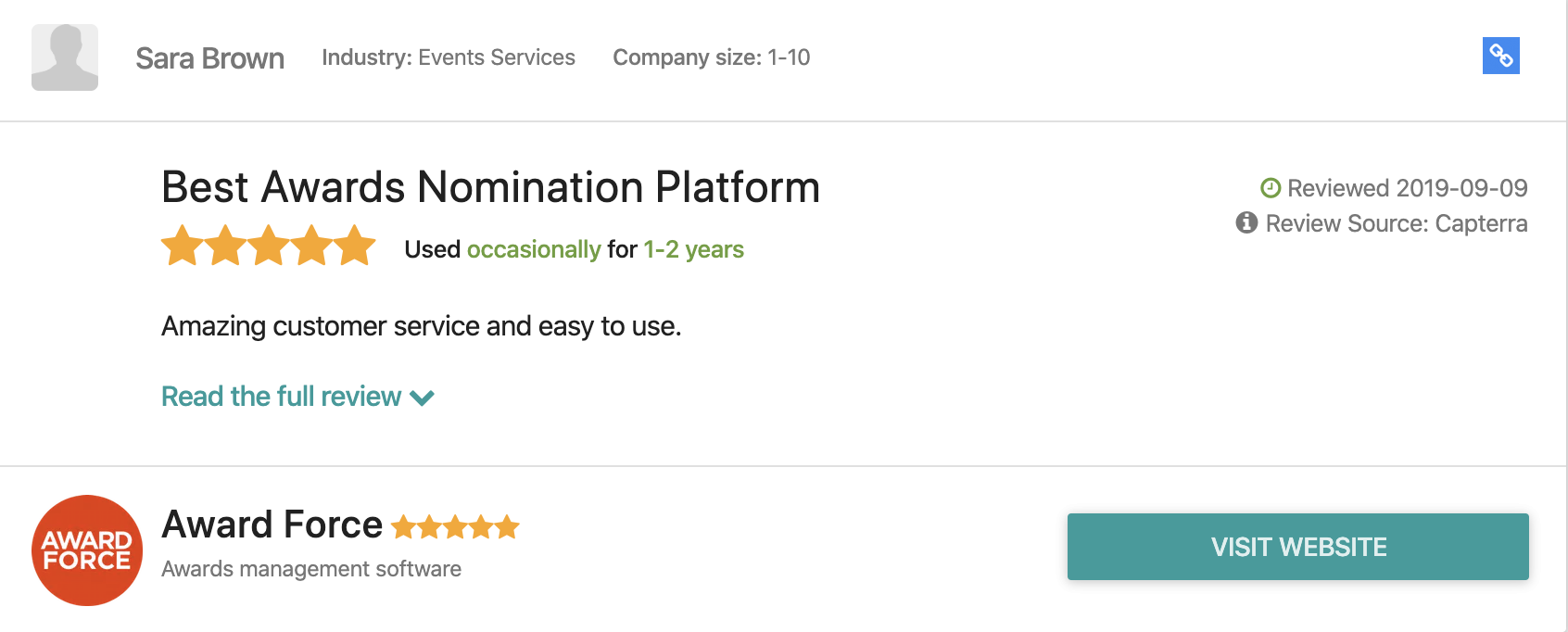Expand review using the chevron down arrow
Viewport: 1568px width, 632px height.
coord(423,398)
